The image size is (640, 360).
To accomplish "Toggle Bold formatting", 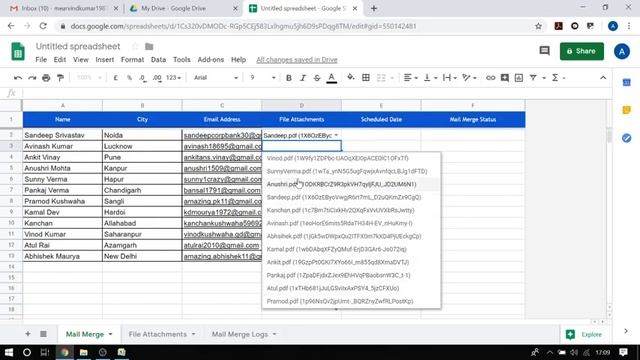I will tap(289, 78).
